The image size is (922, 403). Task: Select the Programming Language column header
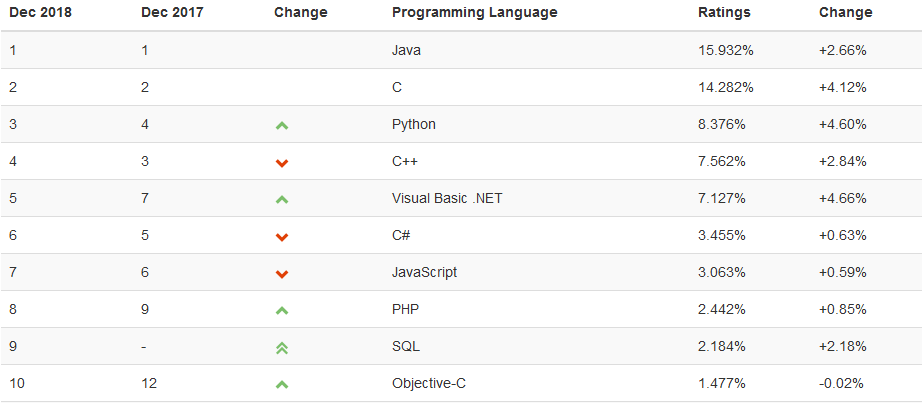(x=475, y=12)
